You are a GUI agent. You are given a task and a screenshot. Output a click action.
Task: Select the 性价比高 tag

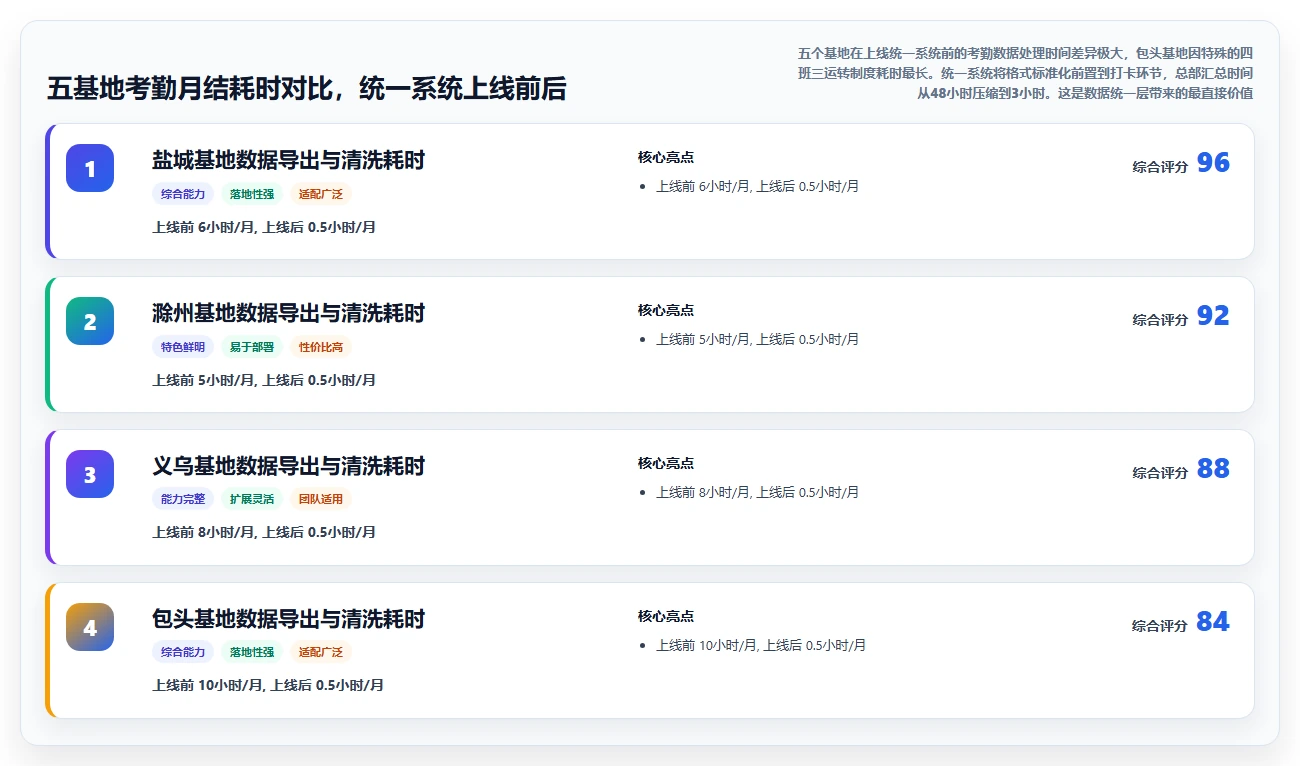click(321, 347)
